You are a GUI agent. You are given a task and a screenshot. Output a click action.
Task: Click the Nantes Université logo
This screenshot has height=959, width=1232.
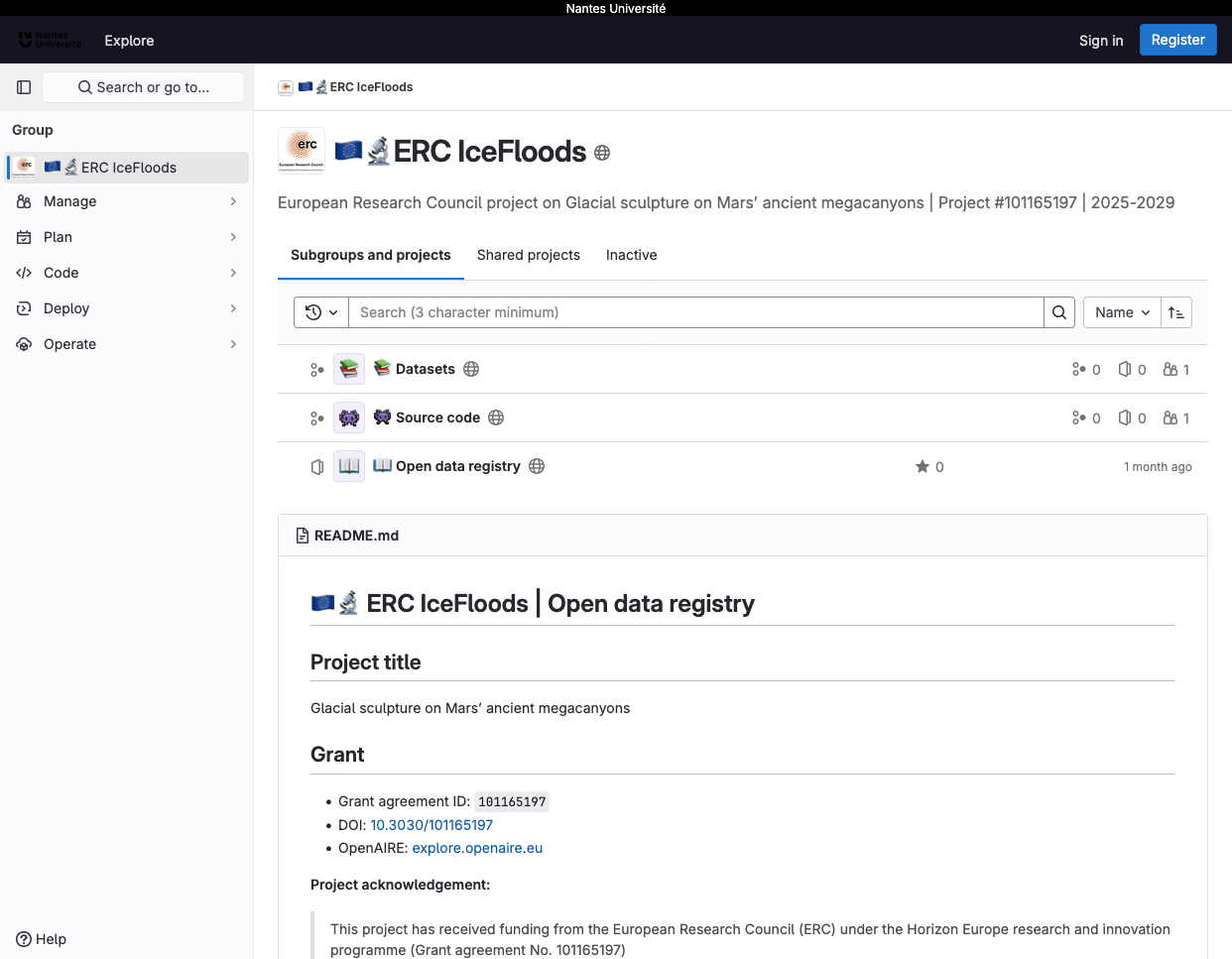(50, 41)
